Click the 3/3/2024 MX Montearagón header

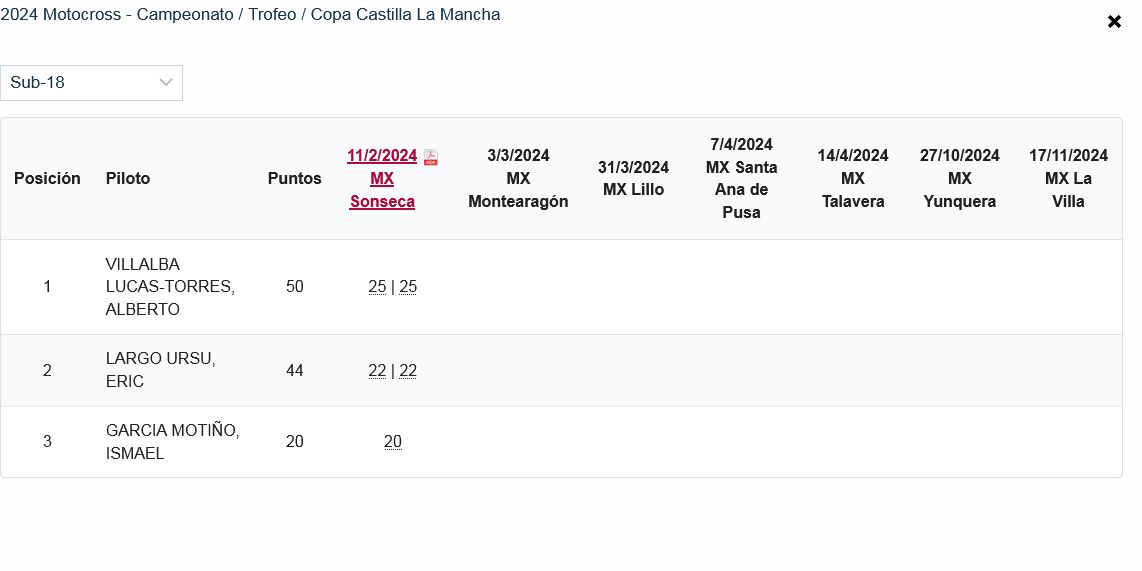click(x=518, y=179)
